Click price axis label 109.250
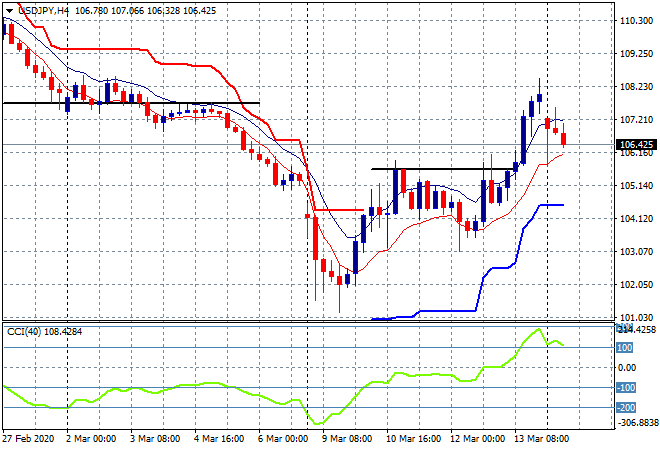The width and height of the screenshot is (660, 450). [x=636, y=54]
